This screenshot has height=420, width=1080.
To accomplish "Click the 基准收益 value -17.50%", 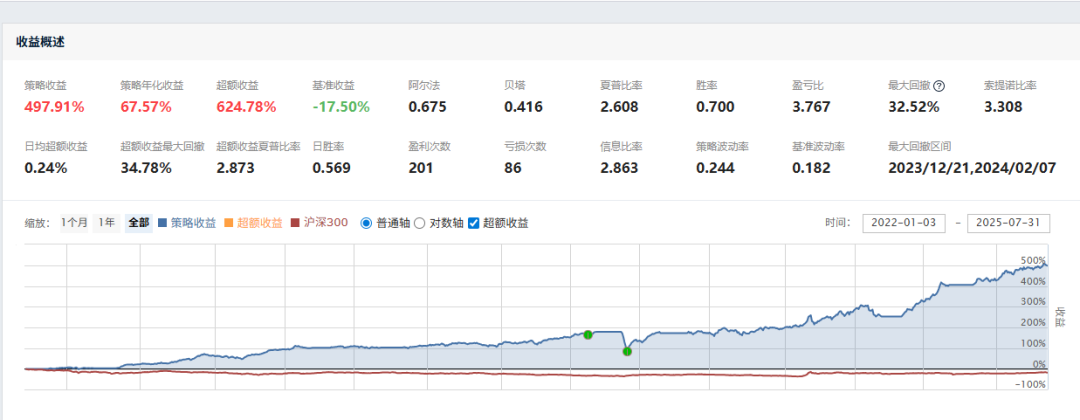I will click(341, 107).
